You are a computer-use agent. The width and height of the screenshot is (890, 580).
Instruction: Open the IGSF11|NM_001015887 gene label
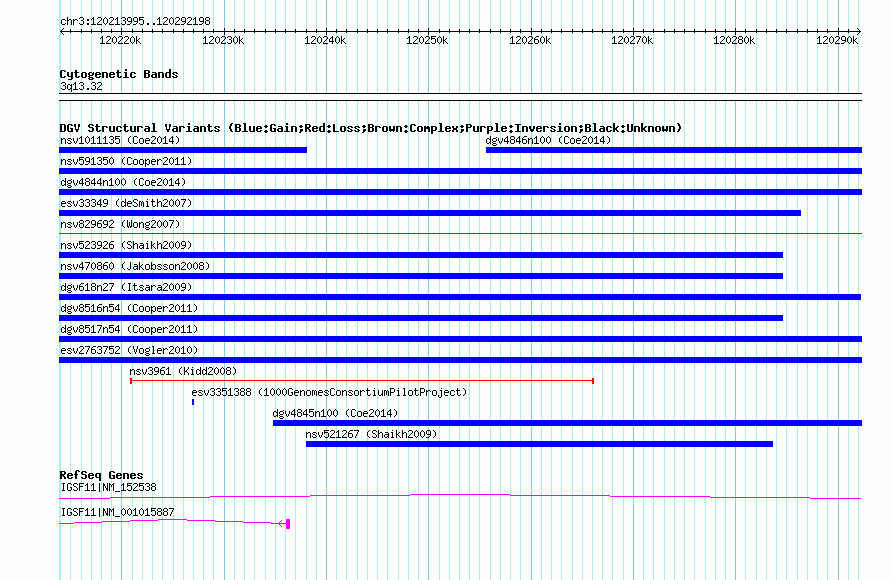coord(117,512)
